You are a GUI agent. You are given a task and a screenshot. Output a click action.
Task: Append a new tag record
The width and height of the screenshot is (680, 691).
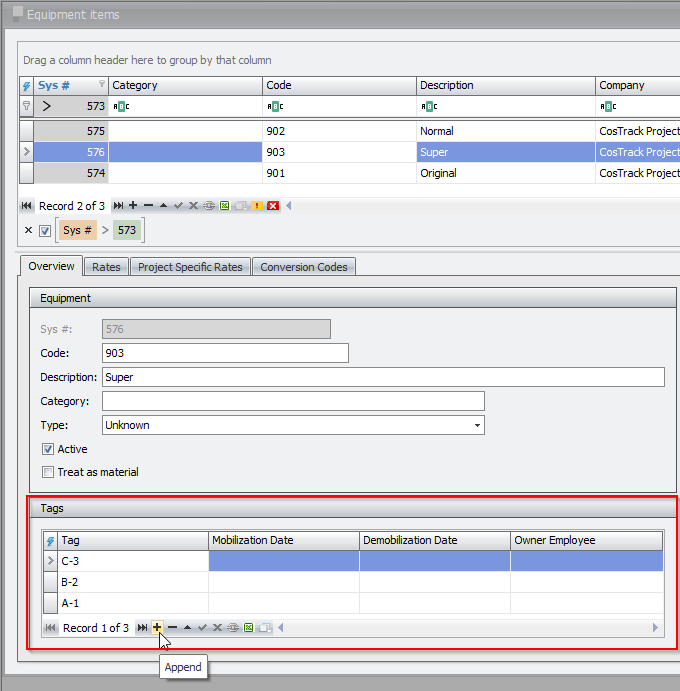click(157, 628)
